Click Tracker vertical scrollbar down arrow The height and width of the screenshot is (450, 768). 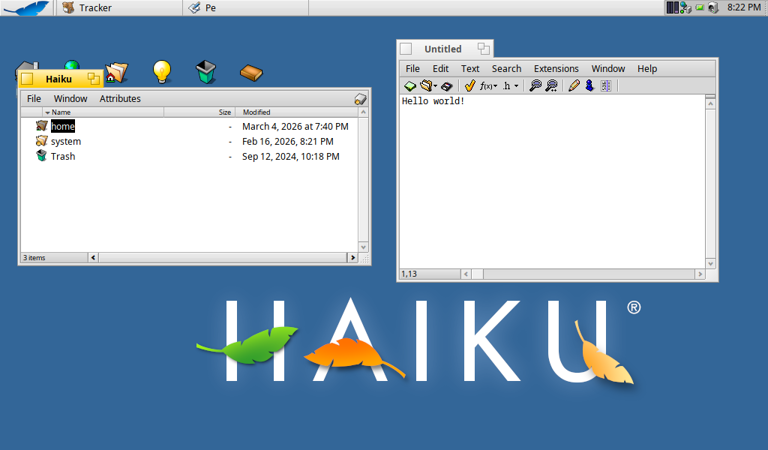(363, 247)
